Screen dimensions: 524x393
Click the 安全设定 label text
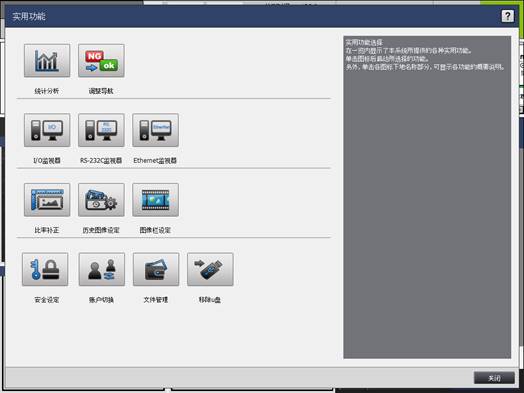click(x=47, y=300)
